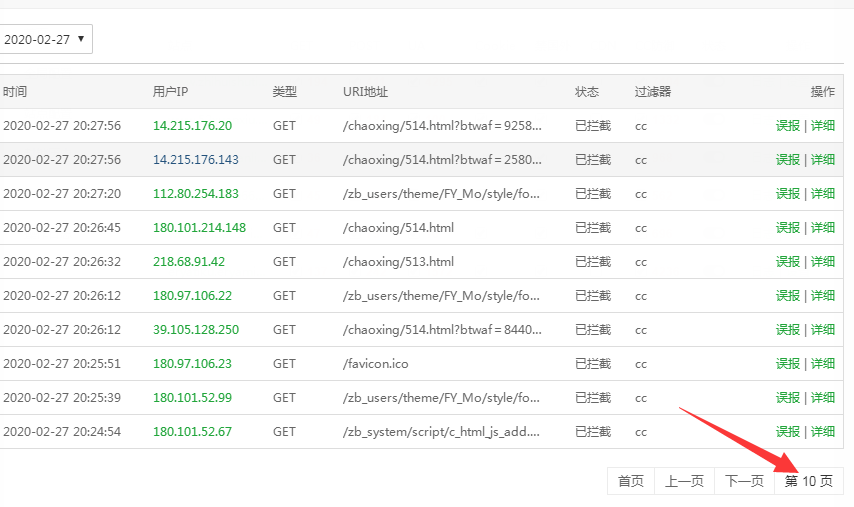View 详细 for IP 14.215.176.20
Image resolution: width=854 pixels, height=507 pixels.
pos(823,126)
